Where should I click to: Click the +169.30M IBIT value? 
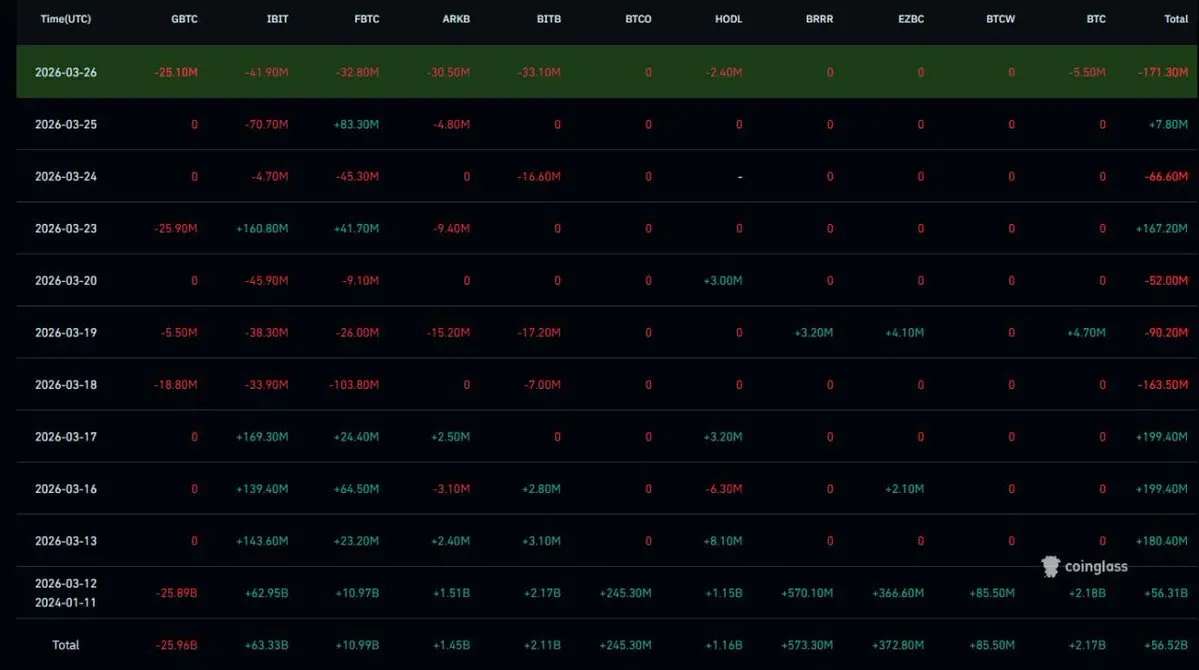click(262, 437)
